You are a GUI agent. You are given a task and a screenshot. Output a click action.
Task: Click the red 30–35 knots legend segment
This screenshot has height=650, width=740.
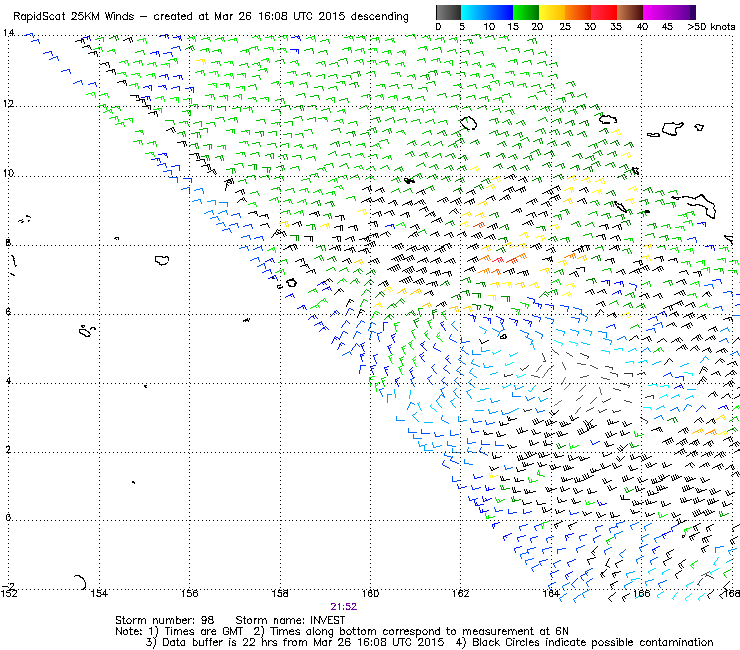604,12
